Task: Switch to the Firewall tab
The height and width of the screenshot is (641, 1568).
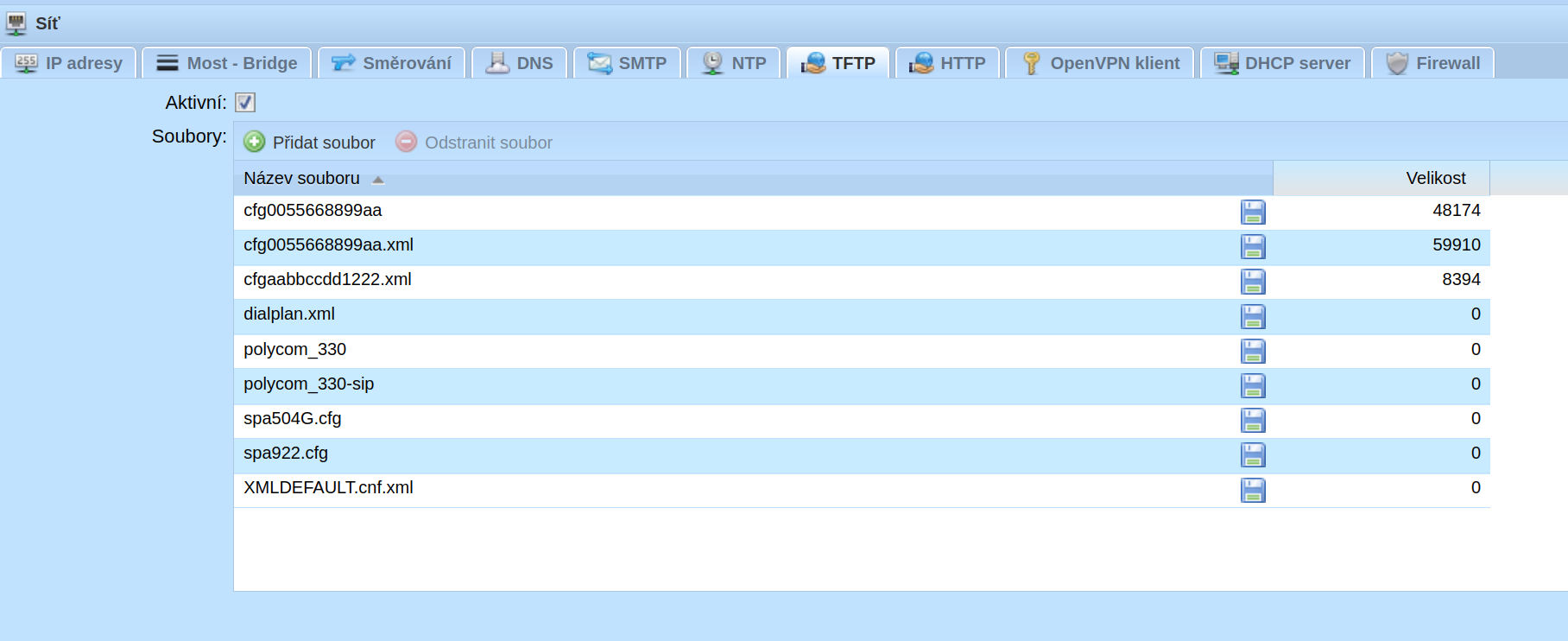Action: coord(1432,63)
